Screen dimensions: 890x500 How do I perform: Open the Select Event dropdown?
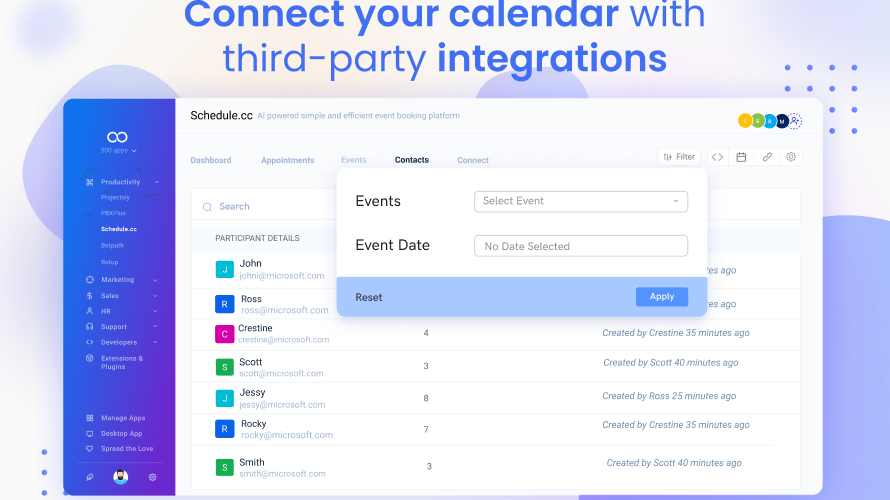coord(580,201)
